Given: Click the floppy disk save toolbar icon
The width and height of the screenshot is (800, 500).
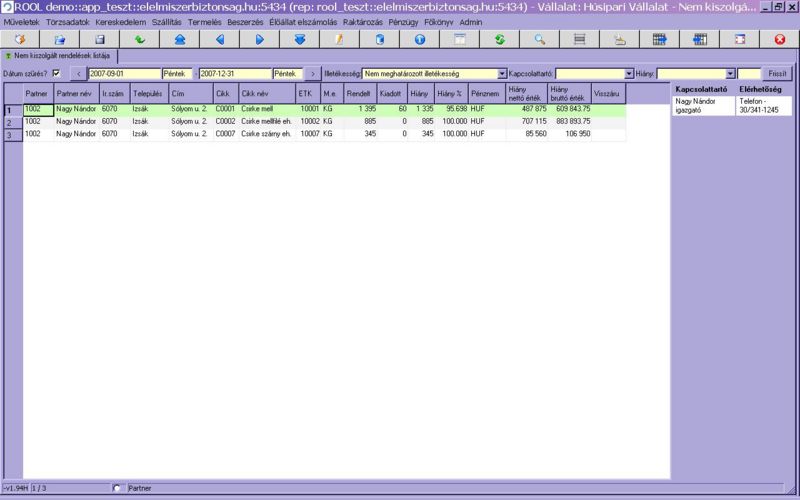Looking at the screenshot, I should [x=100, y=39].
